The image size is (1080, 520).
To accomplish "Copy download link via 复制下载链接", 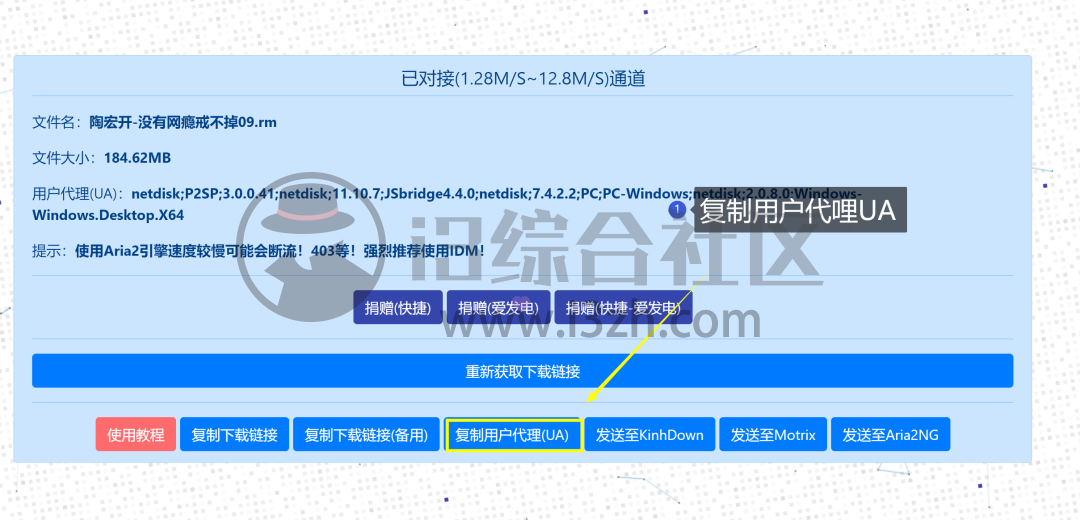I will coord(234,435).
